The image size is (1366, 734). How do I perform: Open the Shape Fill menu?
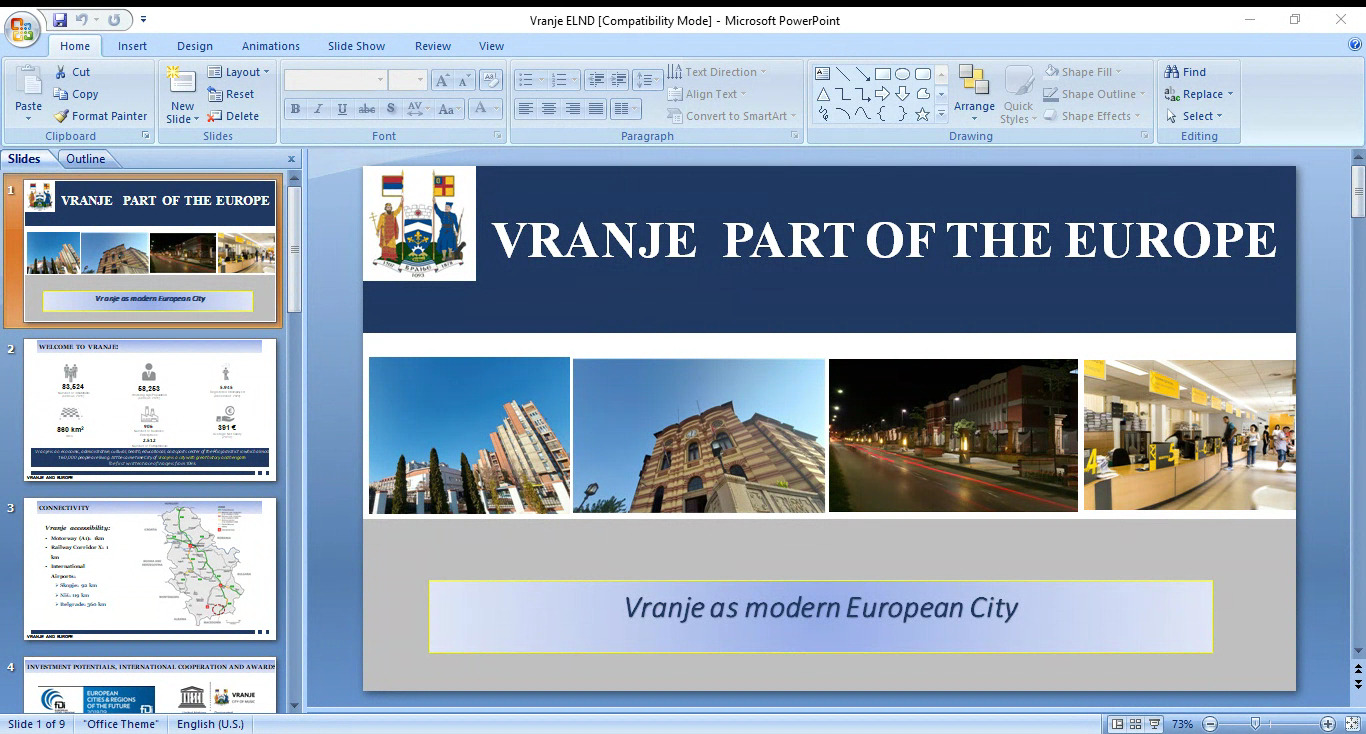(1083, 72)
